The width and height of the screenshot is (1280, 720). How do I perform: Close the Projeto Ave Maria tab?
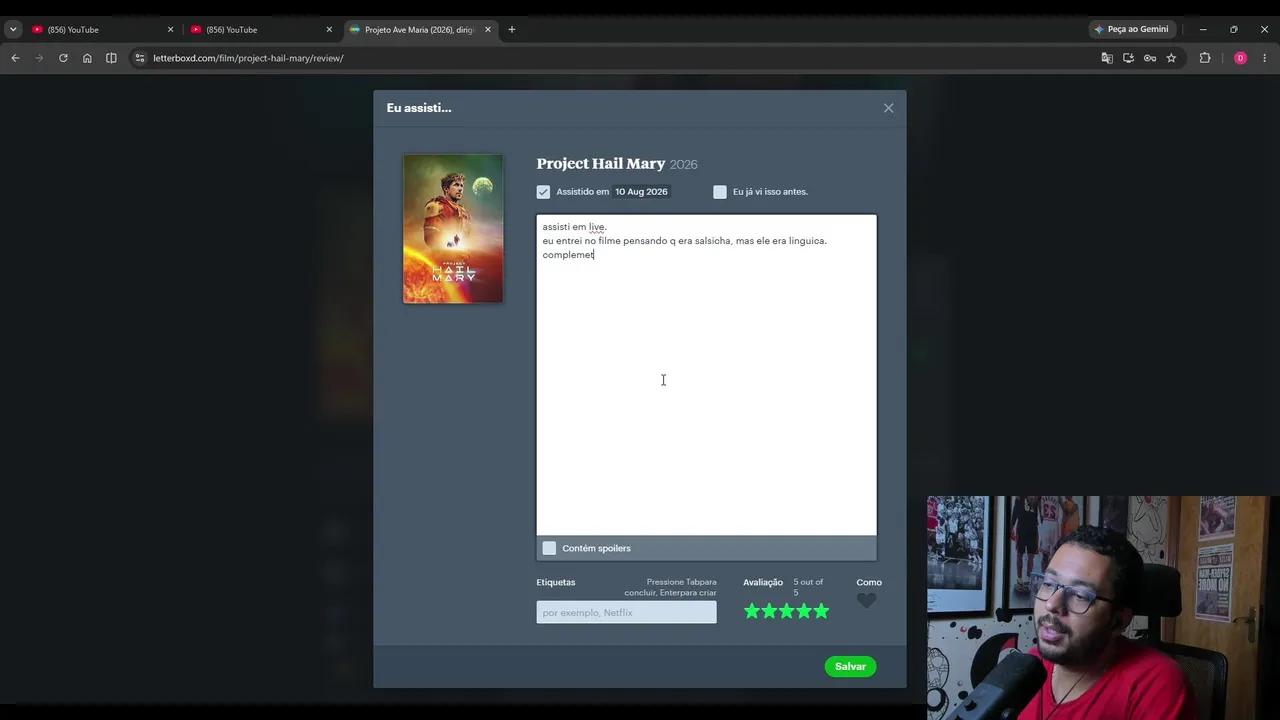[488, 29]
